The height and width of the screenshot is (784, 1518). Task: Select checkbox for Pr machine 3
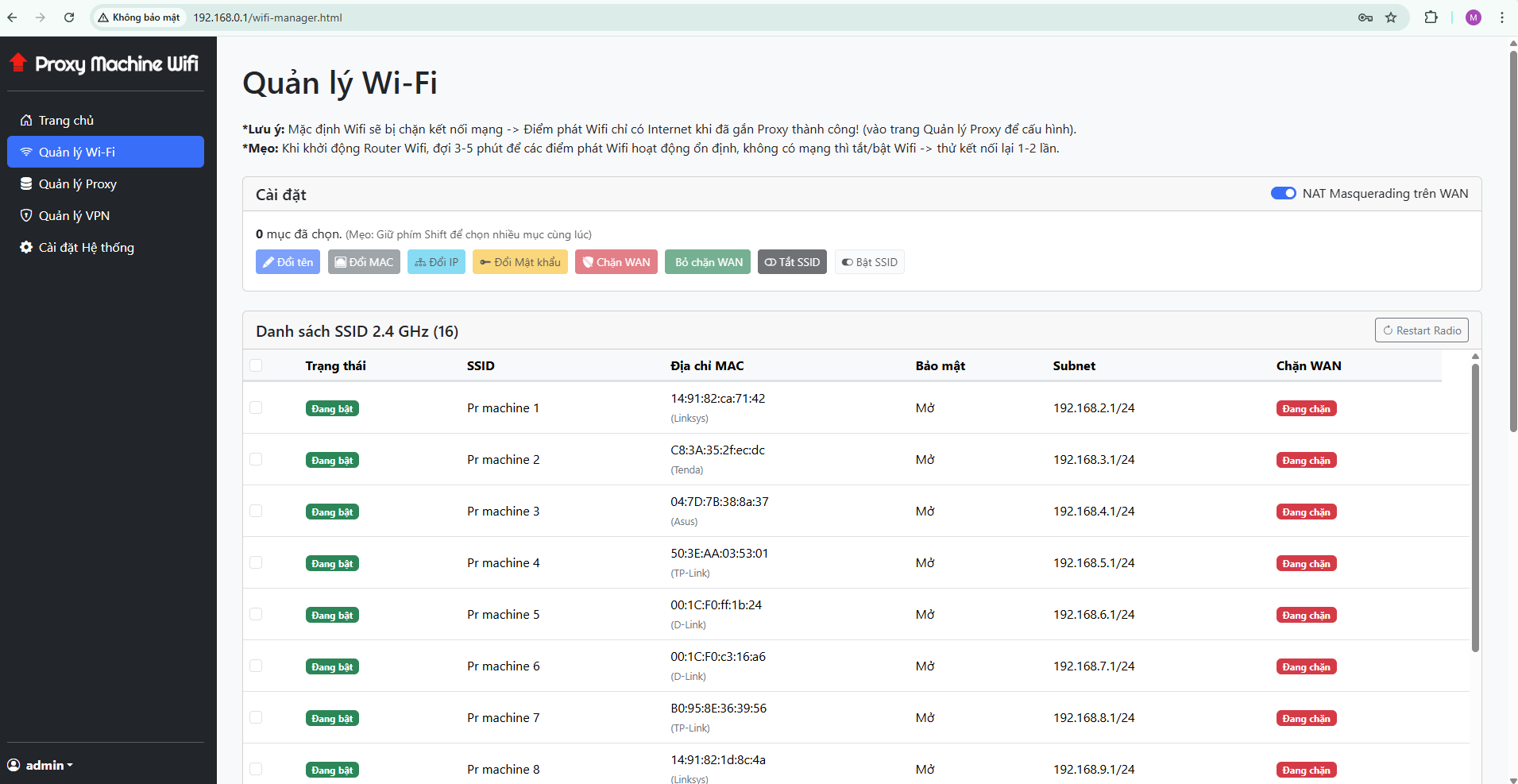pos(256,511)
